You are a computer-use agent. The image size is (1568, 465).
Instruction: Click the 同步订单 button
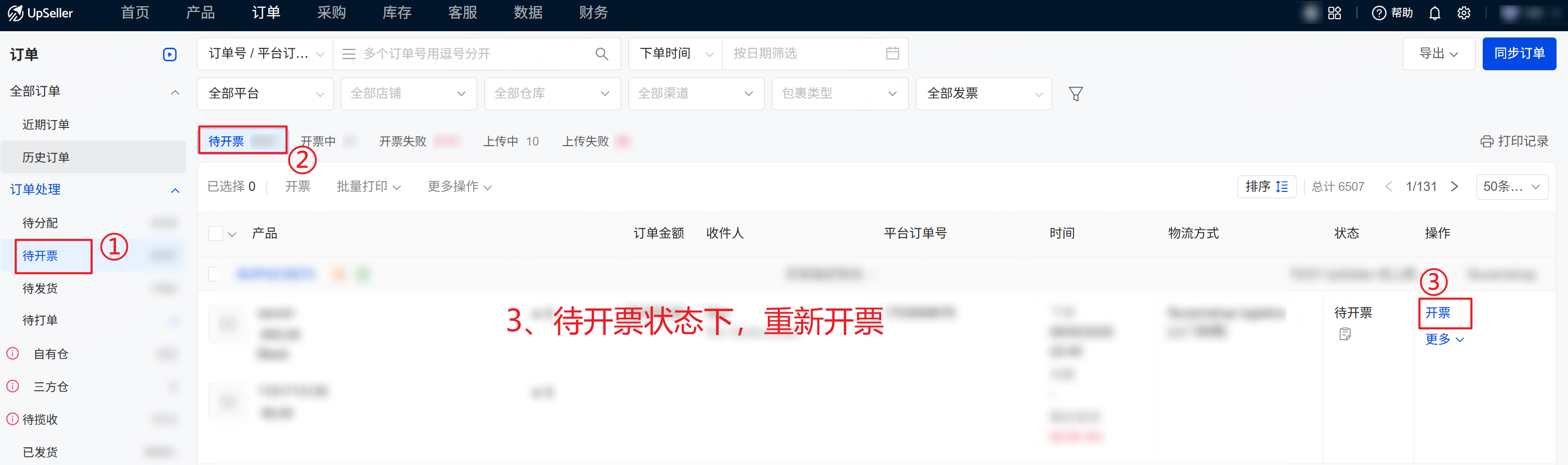point(1519,54)
